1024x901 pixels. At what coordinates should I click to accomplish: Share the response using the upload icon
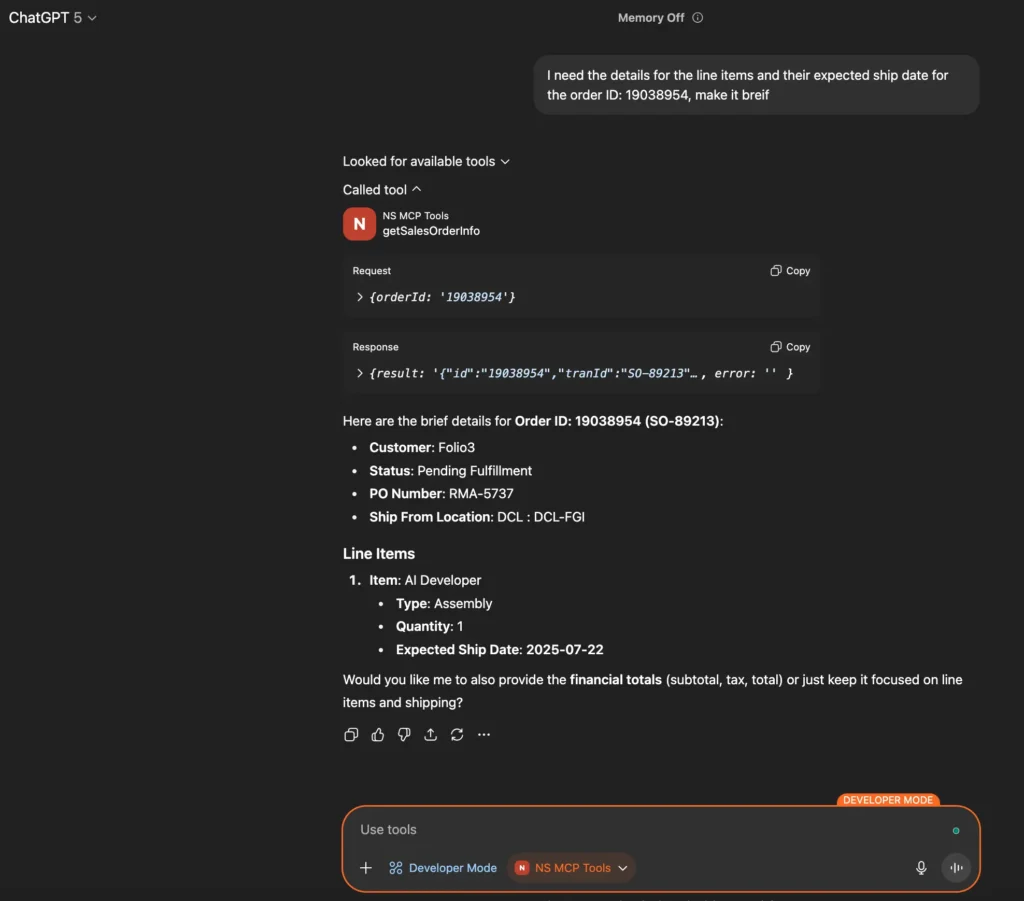(x=431, y=735)
